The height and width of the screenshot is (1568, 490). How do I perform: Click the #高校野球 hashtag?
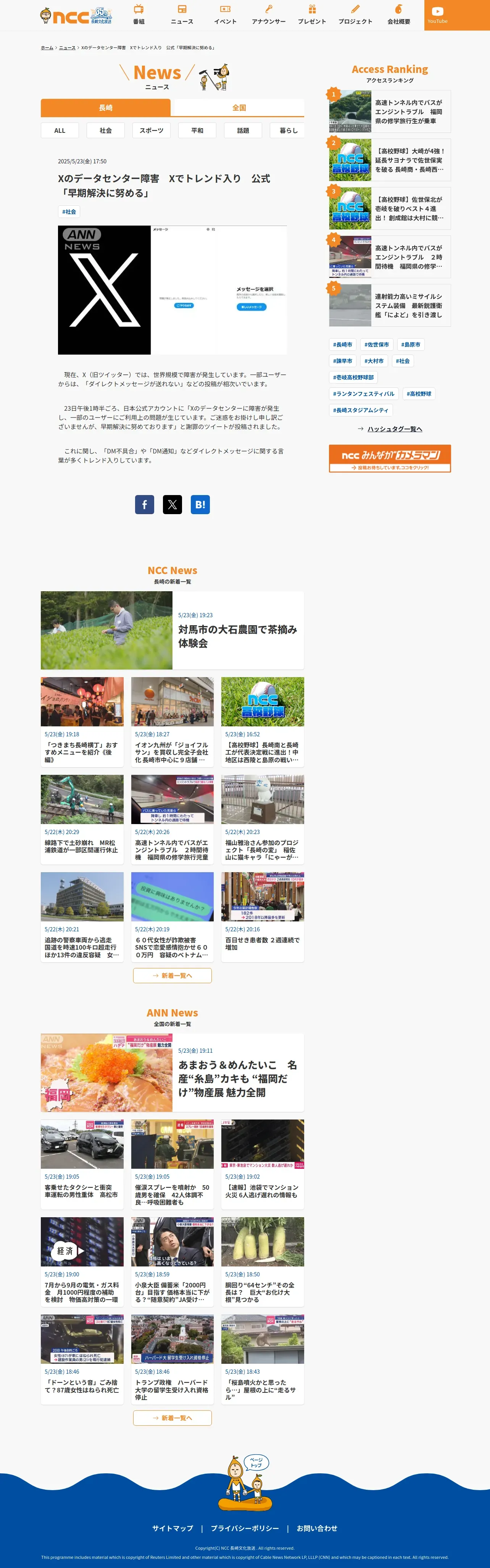point(419,394)
